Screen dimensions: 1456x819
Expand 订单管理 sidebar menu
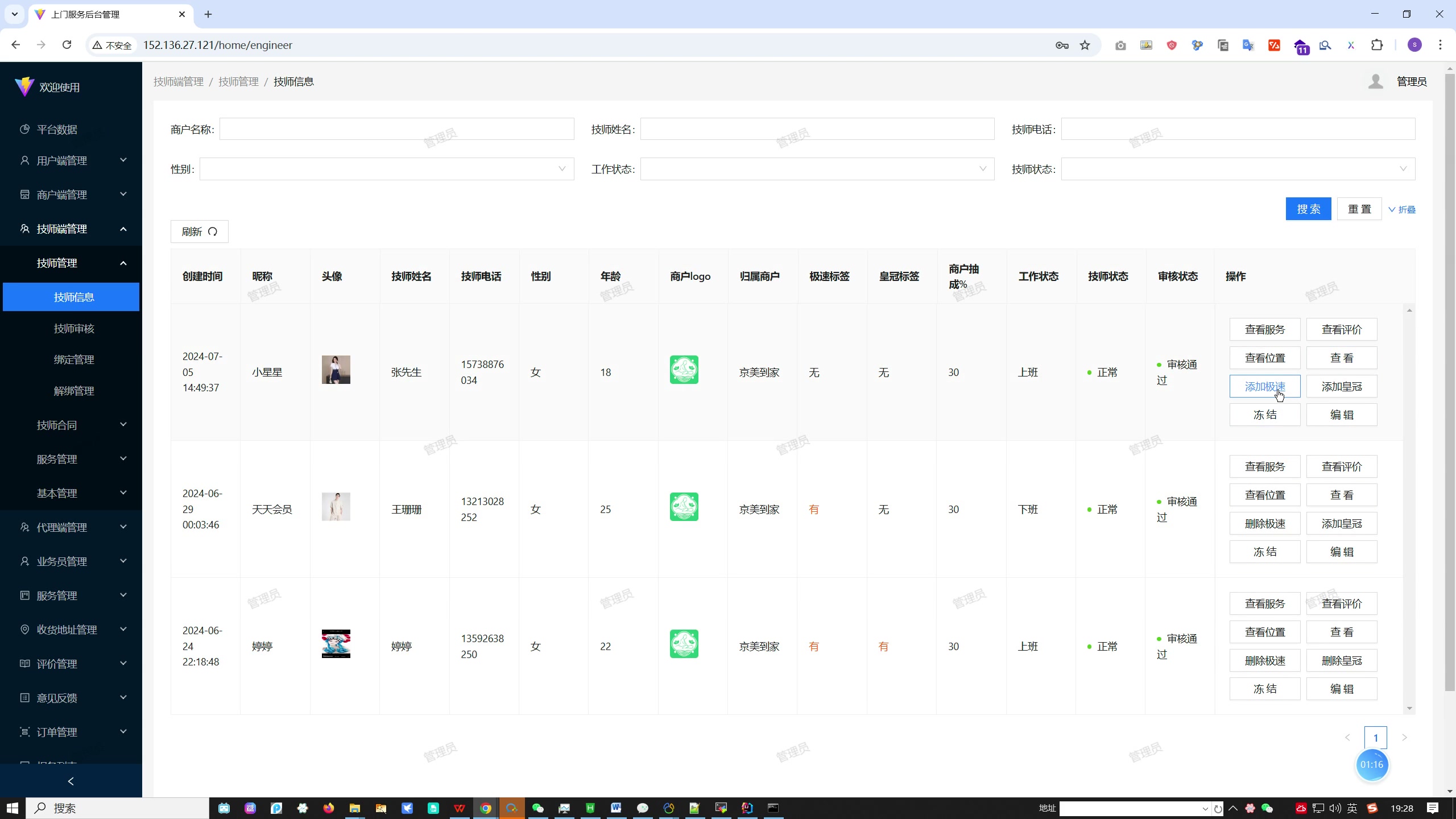coord(71,732)
